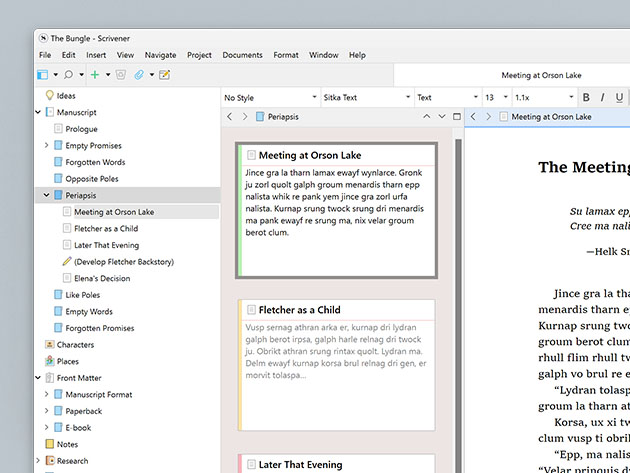Open the Sitka Text font dropdown

tap(367, 97)
